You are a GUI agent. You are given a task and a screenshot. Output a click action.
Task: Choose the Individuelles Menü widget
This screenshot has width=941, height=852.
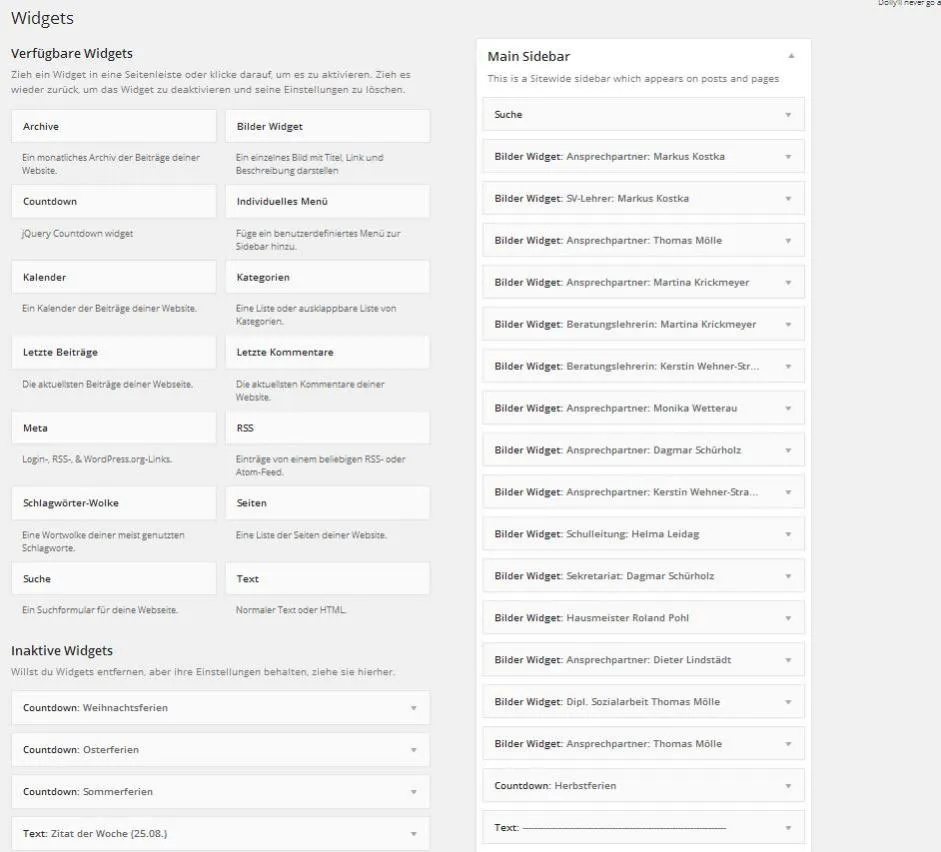328,202
